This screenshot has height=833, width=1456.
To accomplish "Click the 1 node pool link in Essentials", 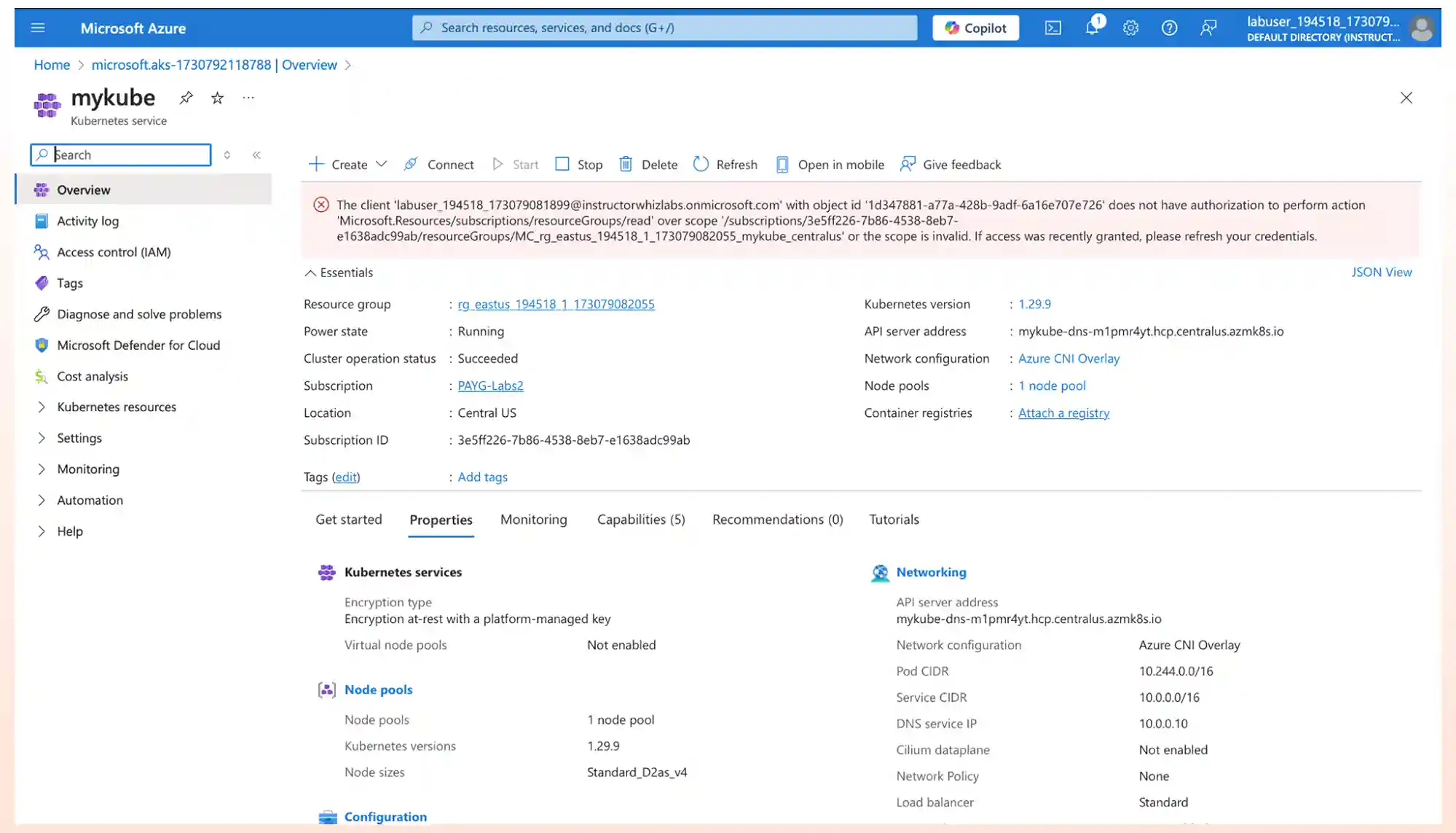I will tap(1052, 386).
